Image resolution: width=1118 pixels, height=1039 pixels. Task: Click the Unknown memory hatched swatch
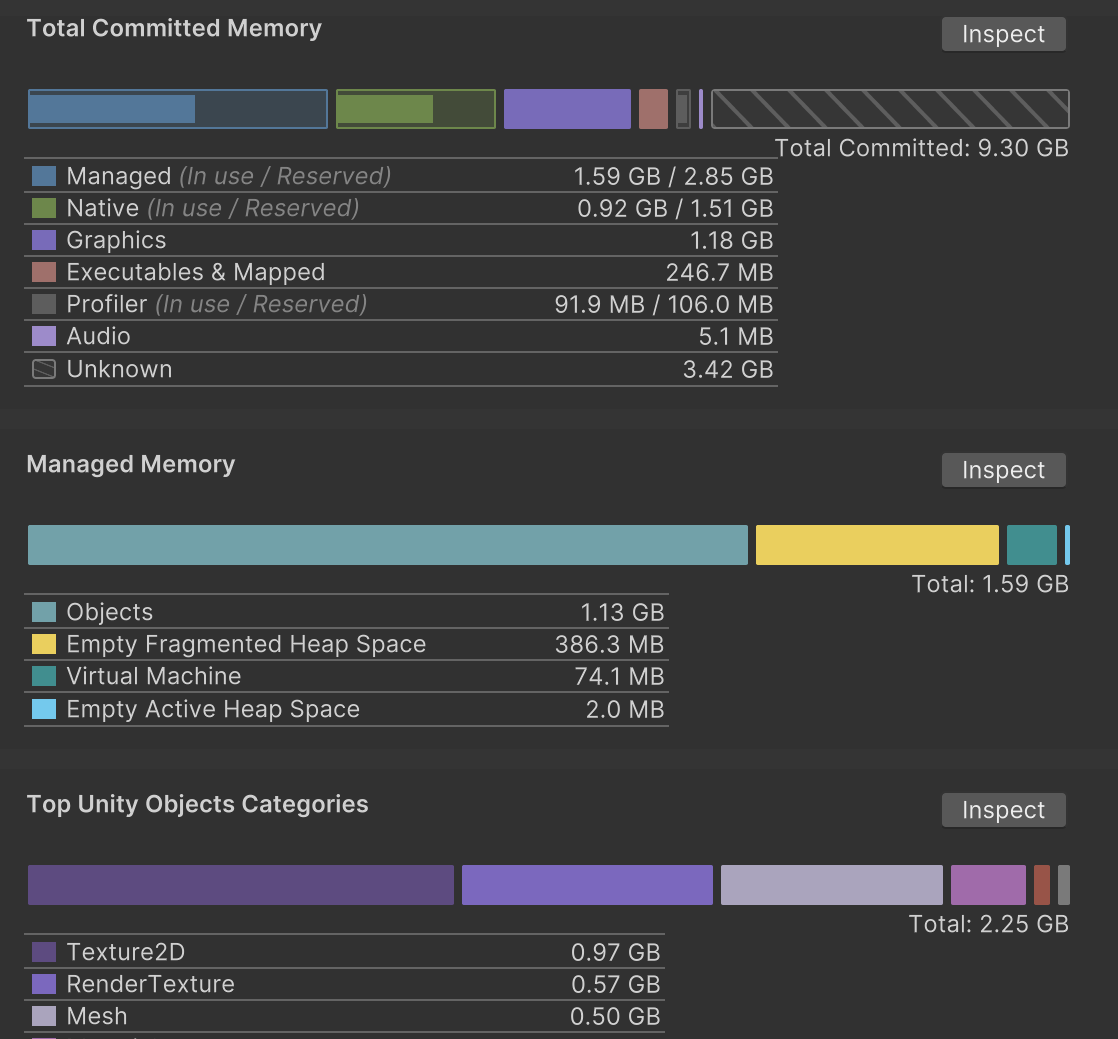[42, 369]
